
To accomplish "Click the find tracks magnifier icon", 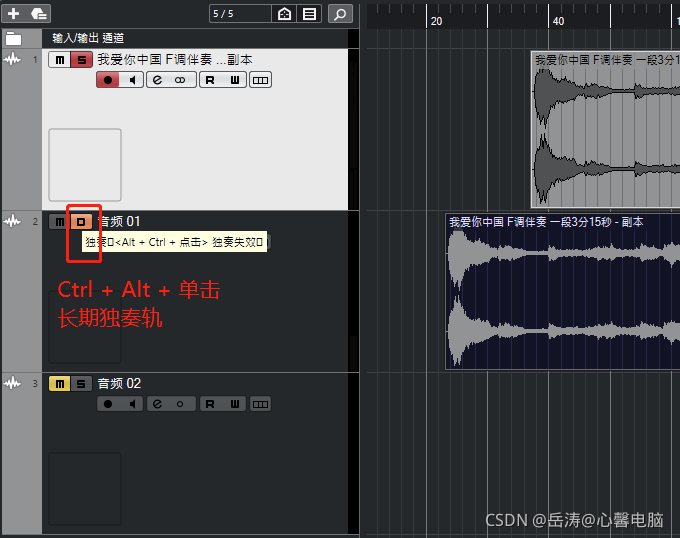I will tap(340, 14).
